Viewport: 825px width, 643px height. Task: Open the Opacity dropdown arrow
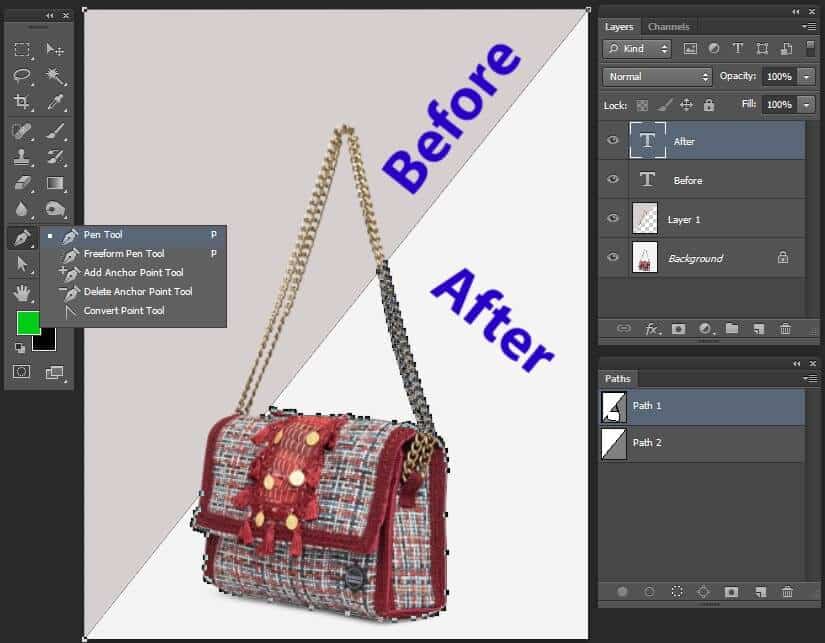(x=807, y=76)
